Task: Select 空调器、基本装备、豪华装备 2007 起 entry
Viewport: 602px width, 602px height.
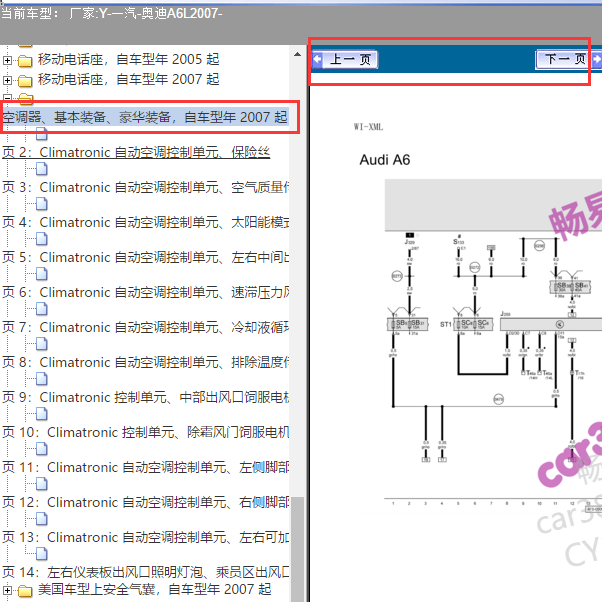Action: [145, 117]
